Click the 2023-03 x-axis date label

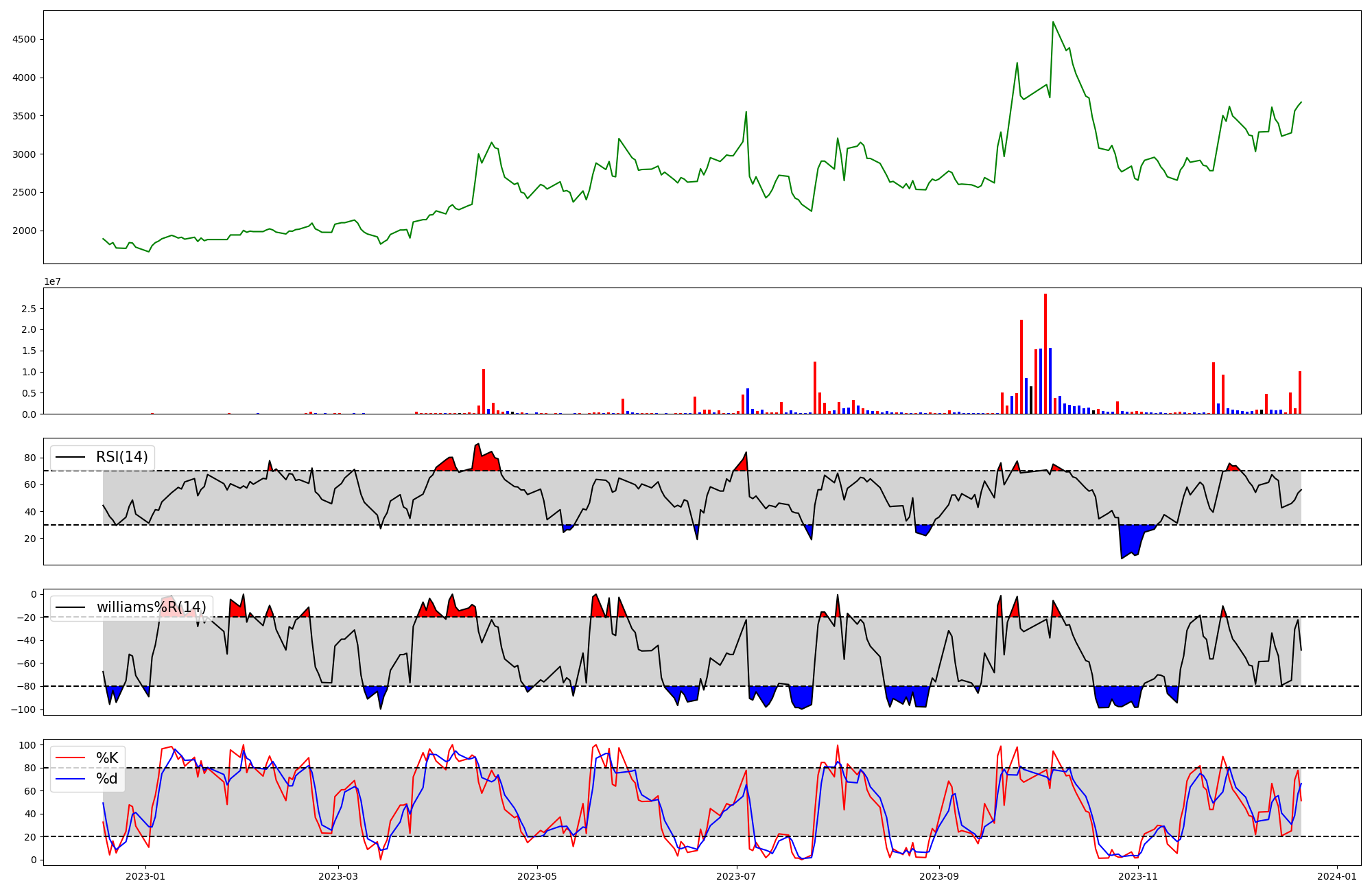[x=338, y=876]
